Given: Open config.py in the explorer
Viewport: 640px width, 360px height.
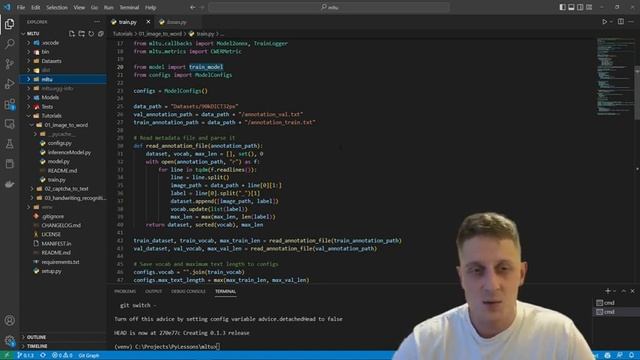Looking at the screenshot, I should (60, 143).
